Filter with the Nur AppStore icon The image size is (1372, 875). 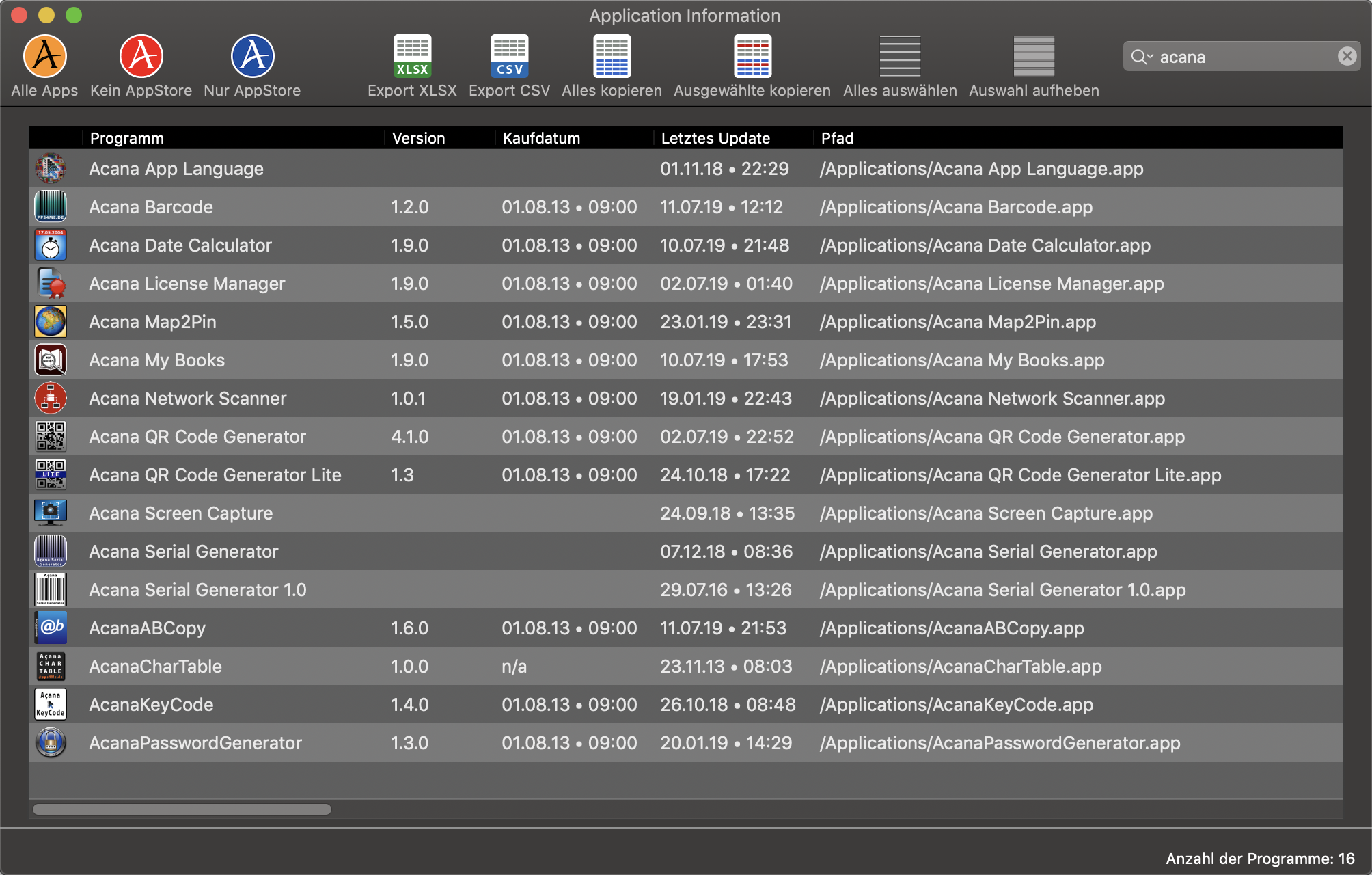(253, 56)
